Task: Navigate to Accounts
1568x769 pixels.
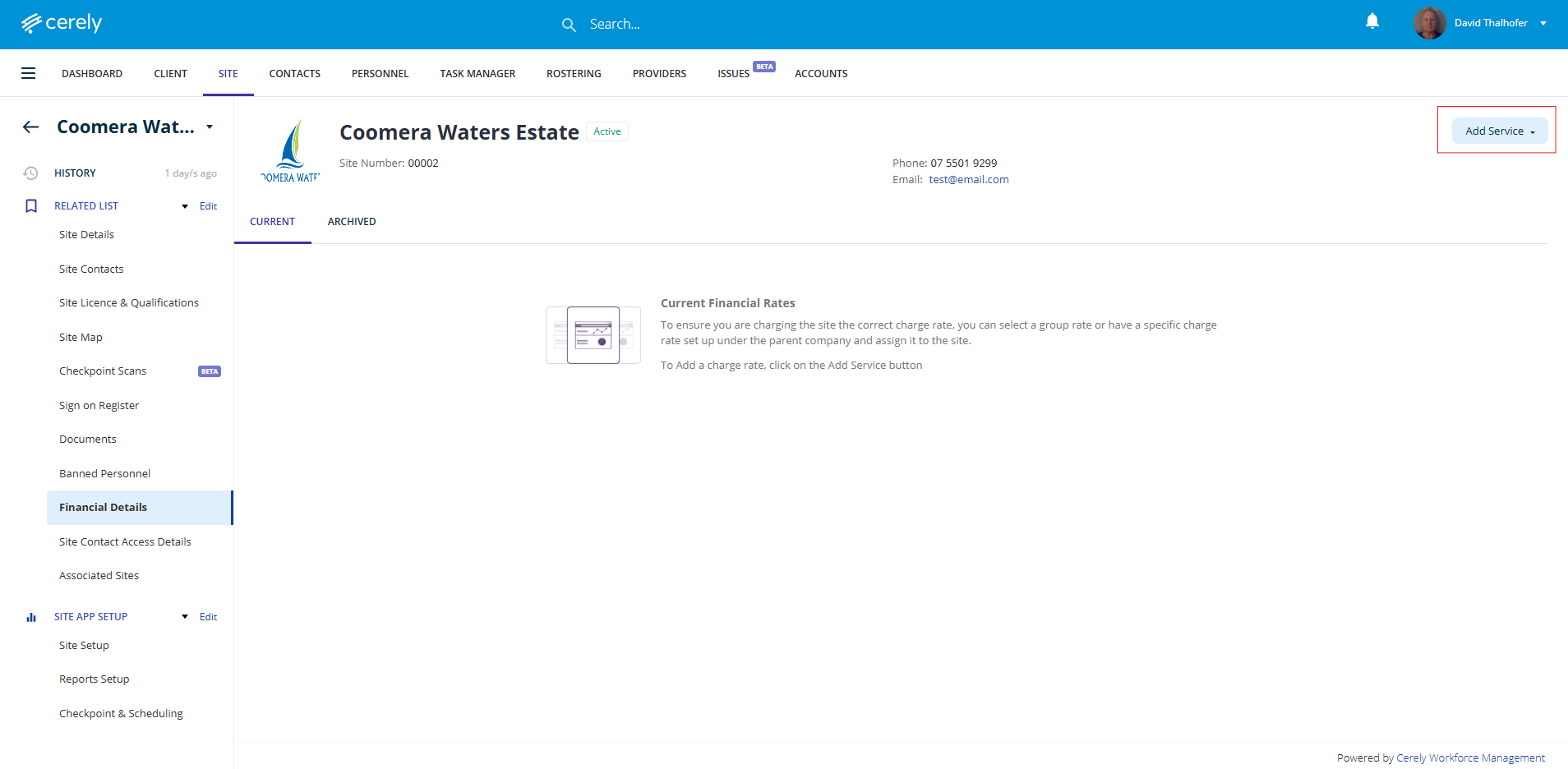Action: (x=821, y=73)
